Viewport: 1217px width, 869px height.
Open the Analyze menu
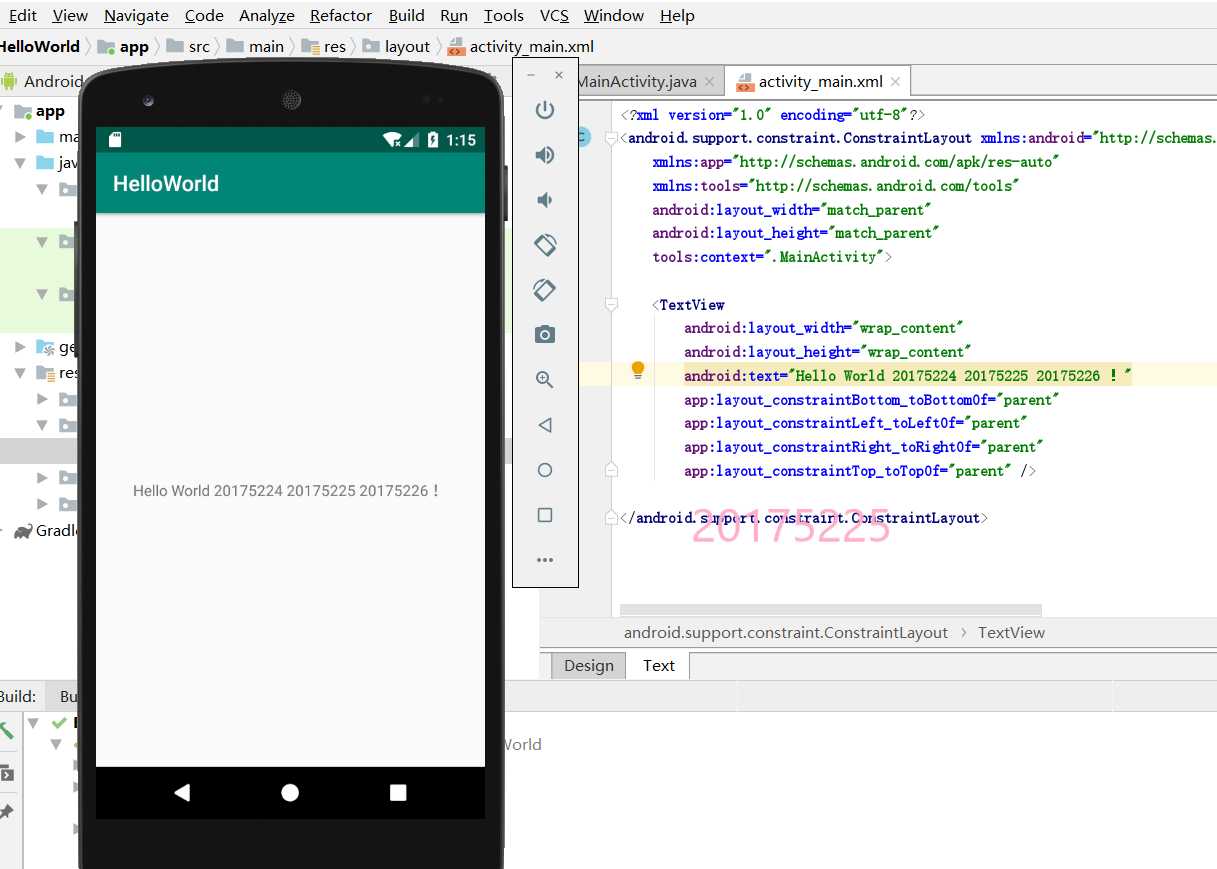coord(267,15)
